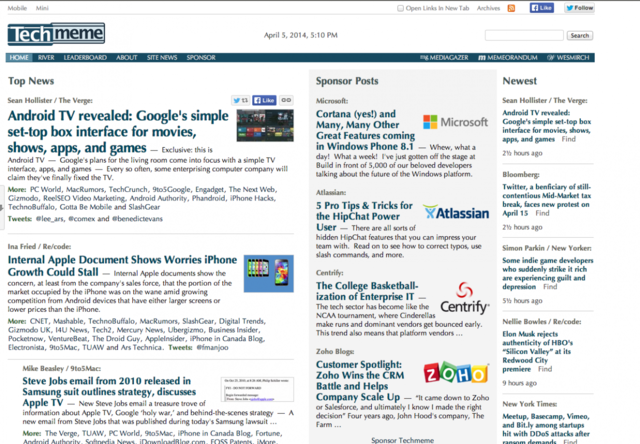Toggle Open Links In New Tab checkbox
Screen dimensions: 640x444
pyautogui.click(x=400, y=8)
